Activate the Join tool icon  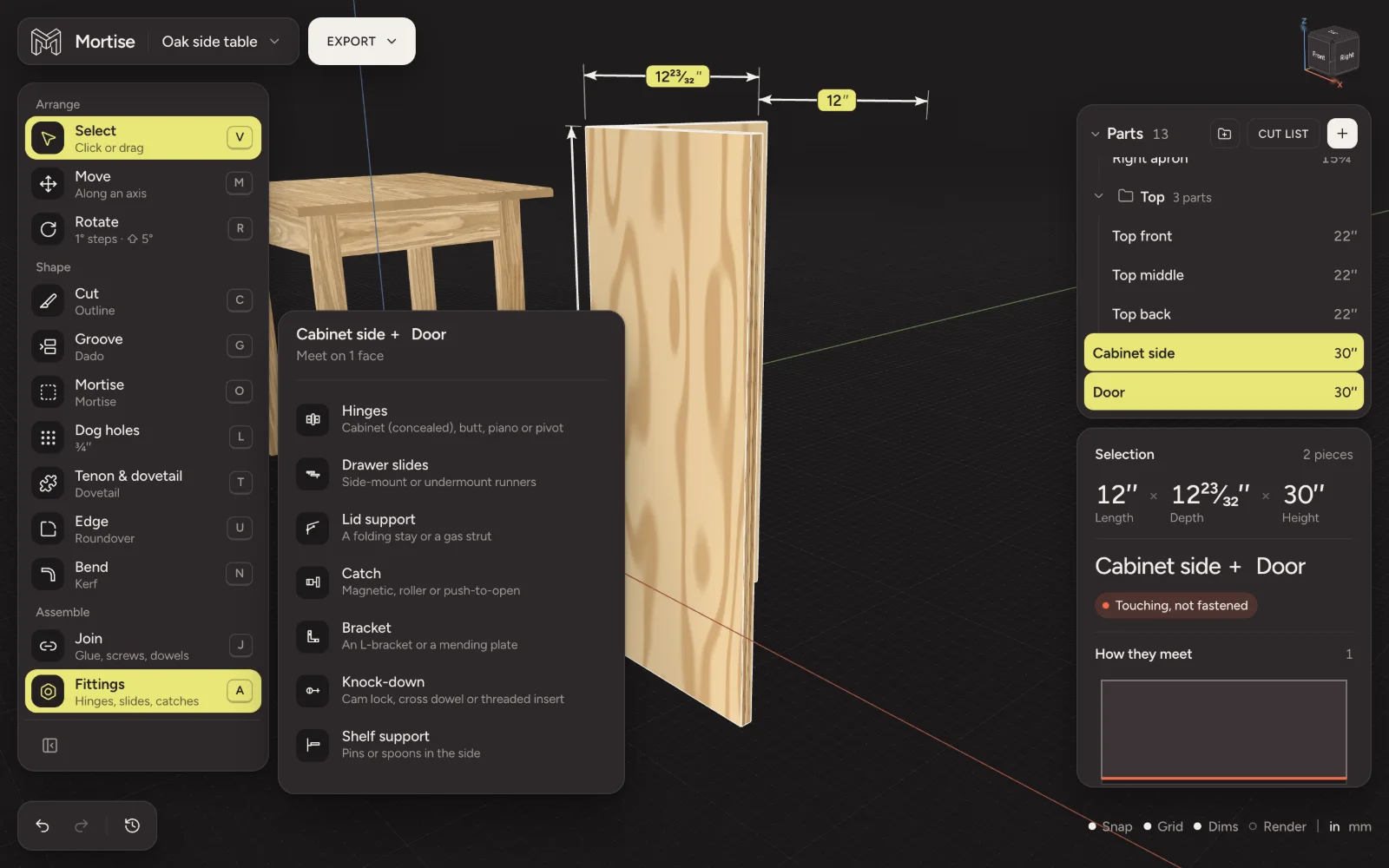coord(49,646)
